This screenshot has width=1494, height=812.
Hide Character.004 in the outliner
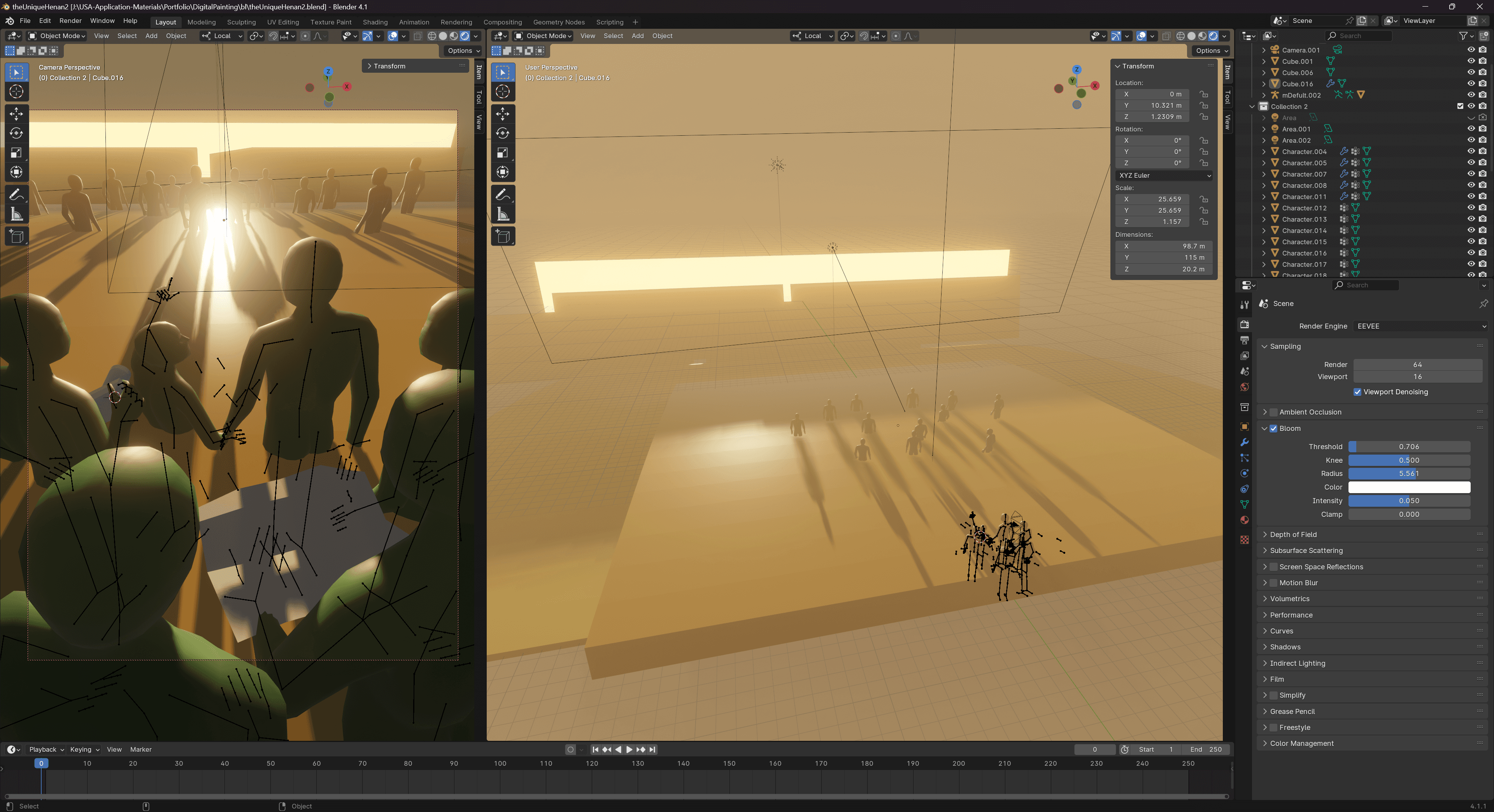click(x=1471, y=151)
